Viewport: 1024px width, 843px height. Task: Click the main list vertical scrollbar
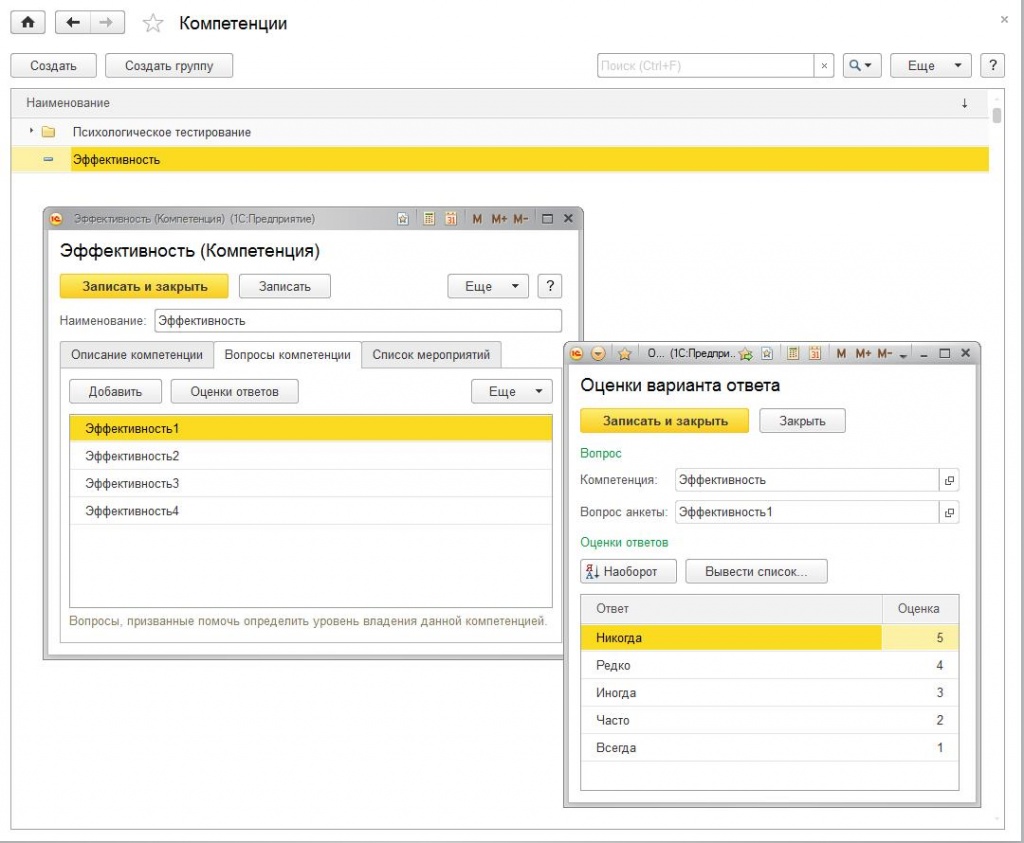997,116
